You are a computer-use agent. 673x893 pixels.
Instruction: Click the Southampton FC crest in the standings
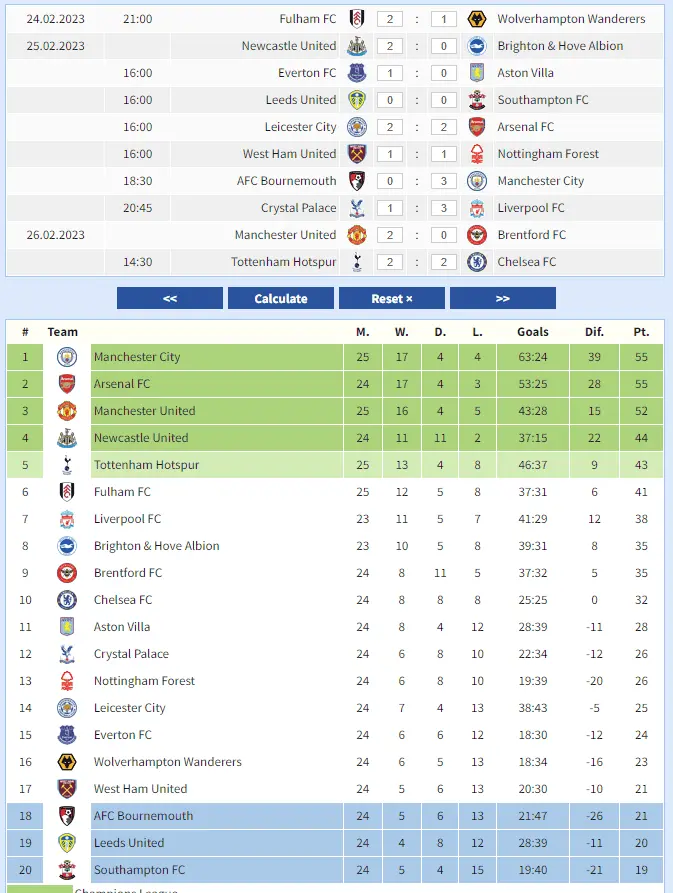pos(67,870)
